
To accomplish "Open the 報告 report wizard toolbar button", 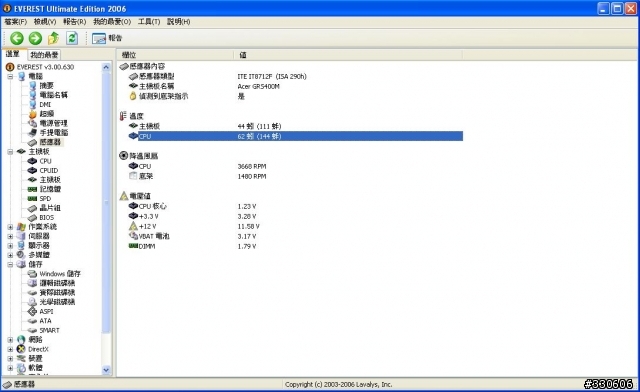I will tap(107, 38).
